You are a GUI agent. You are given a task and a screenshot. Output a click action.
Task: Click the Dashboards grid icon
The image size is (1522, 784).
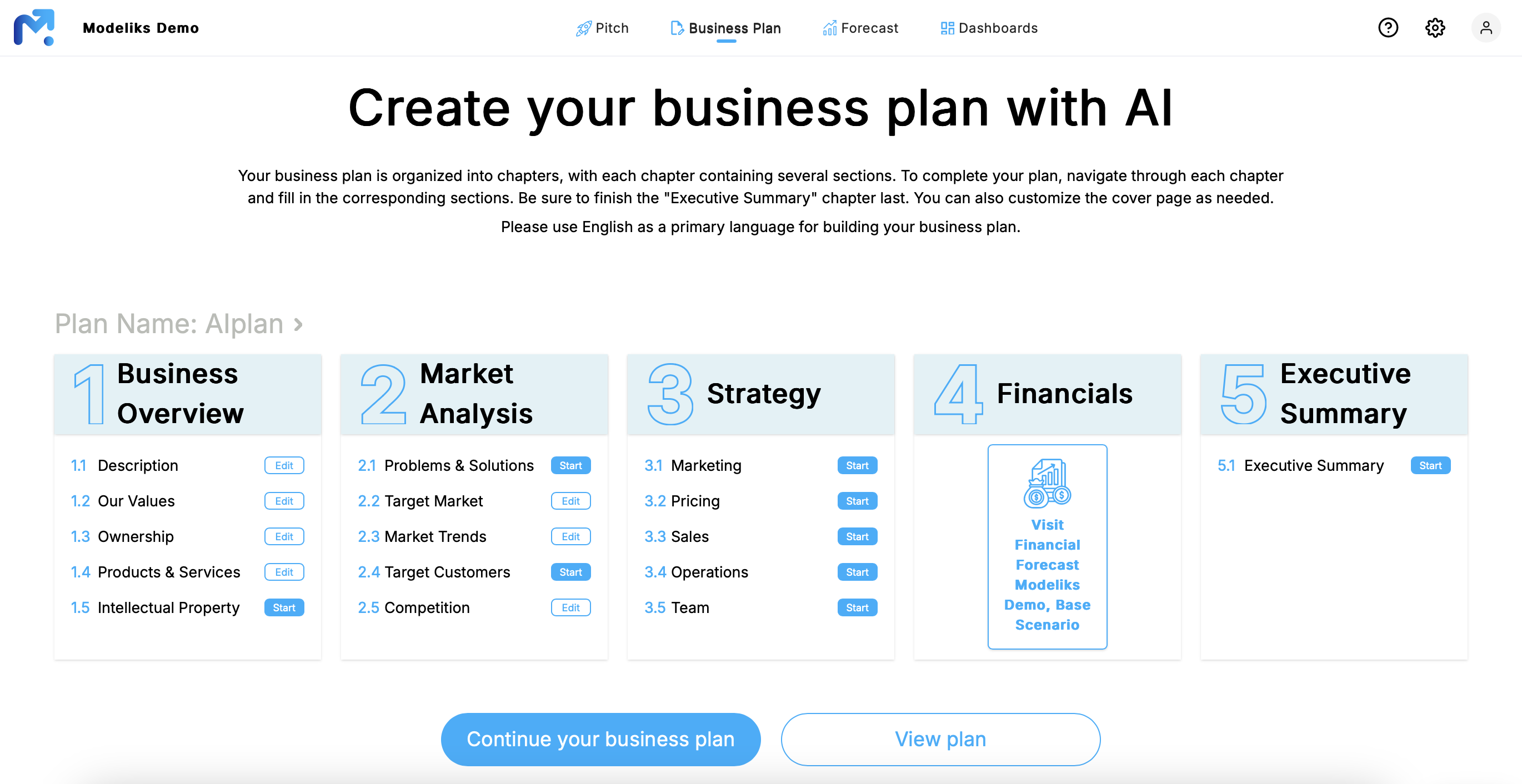coord(945,27)
